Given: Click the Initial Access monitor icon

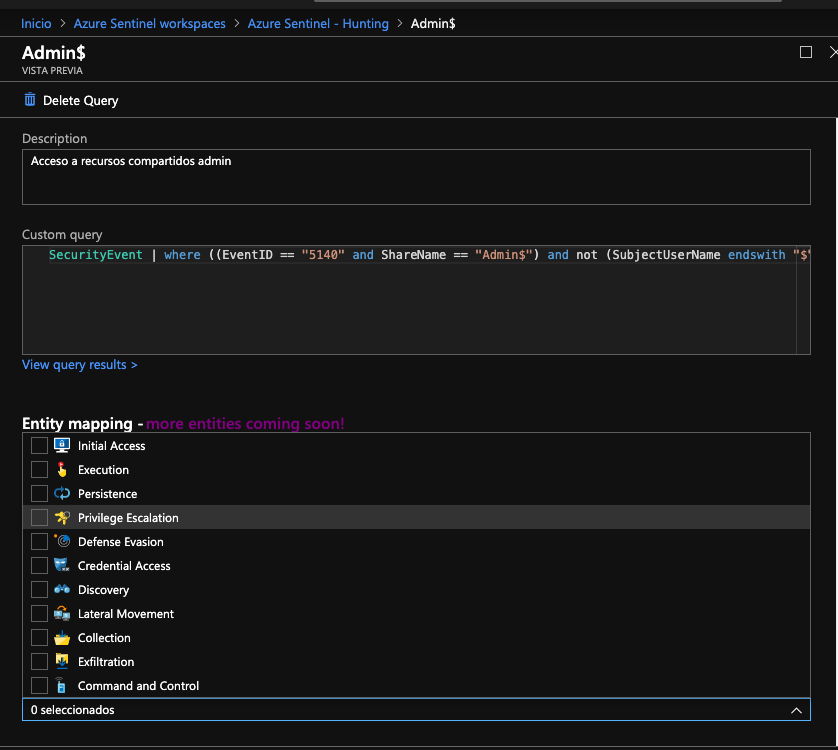Looking at the screenshot, I should tap(62, 446).
